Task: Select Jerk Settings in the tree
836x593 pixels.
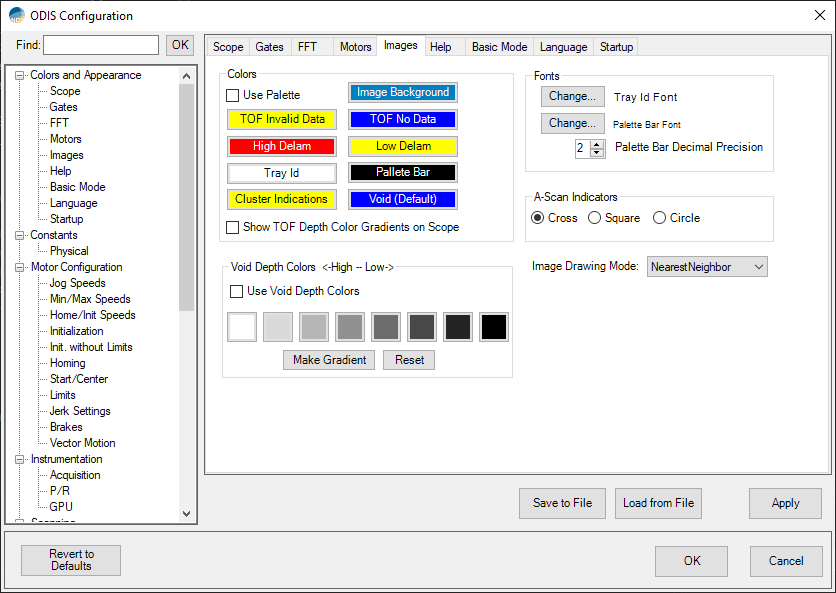Action: (x=80, y=411)
